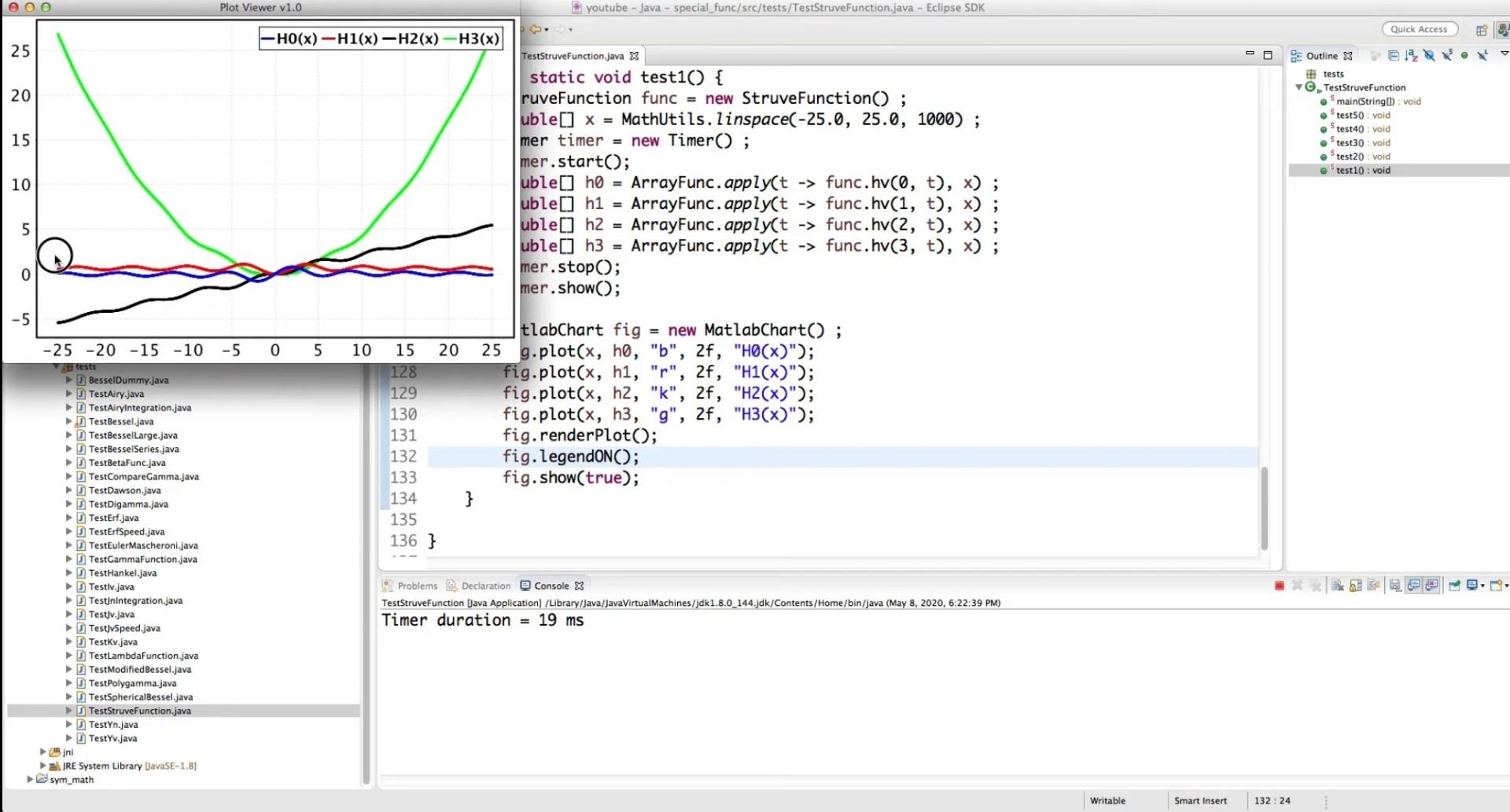Image resolution: width=1510 pixels, height=812 pixels.
Task: Toggle show console when standard out changes
Action: click(x=1413, y=586)
